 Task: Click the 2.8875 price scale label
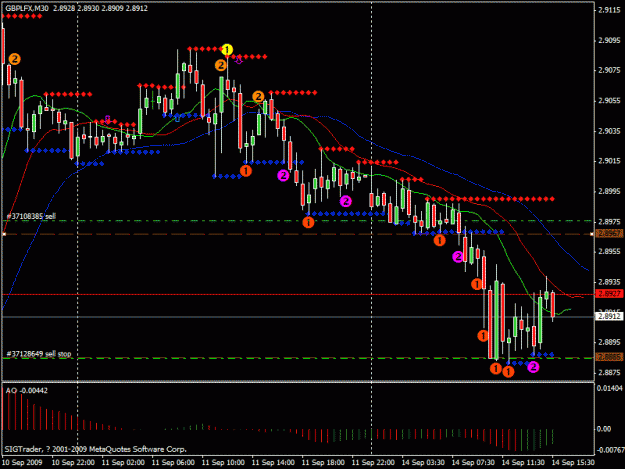609,373
